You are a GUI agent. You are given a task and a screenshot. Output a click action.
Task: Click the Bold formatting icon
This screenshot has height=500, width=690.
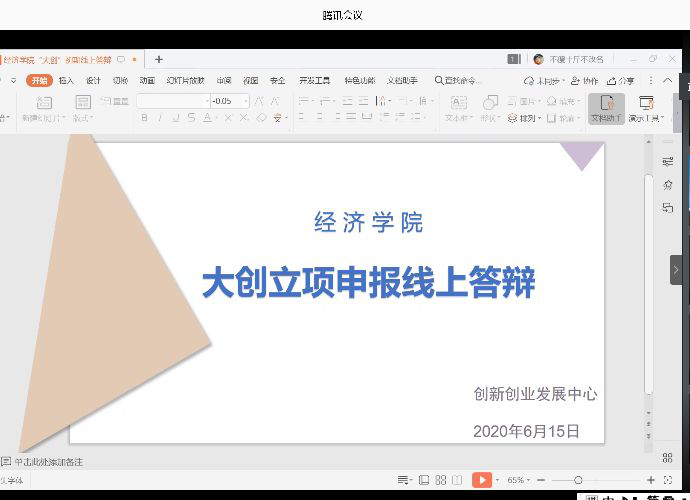[144, 118]
